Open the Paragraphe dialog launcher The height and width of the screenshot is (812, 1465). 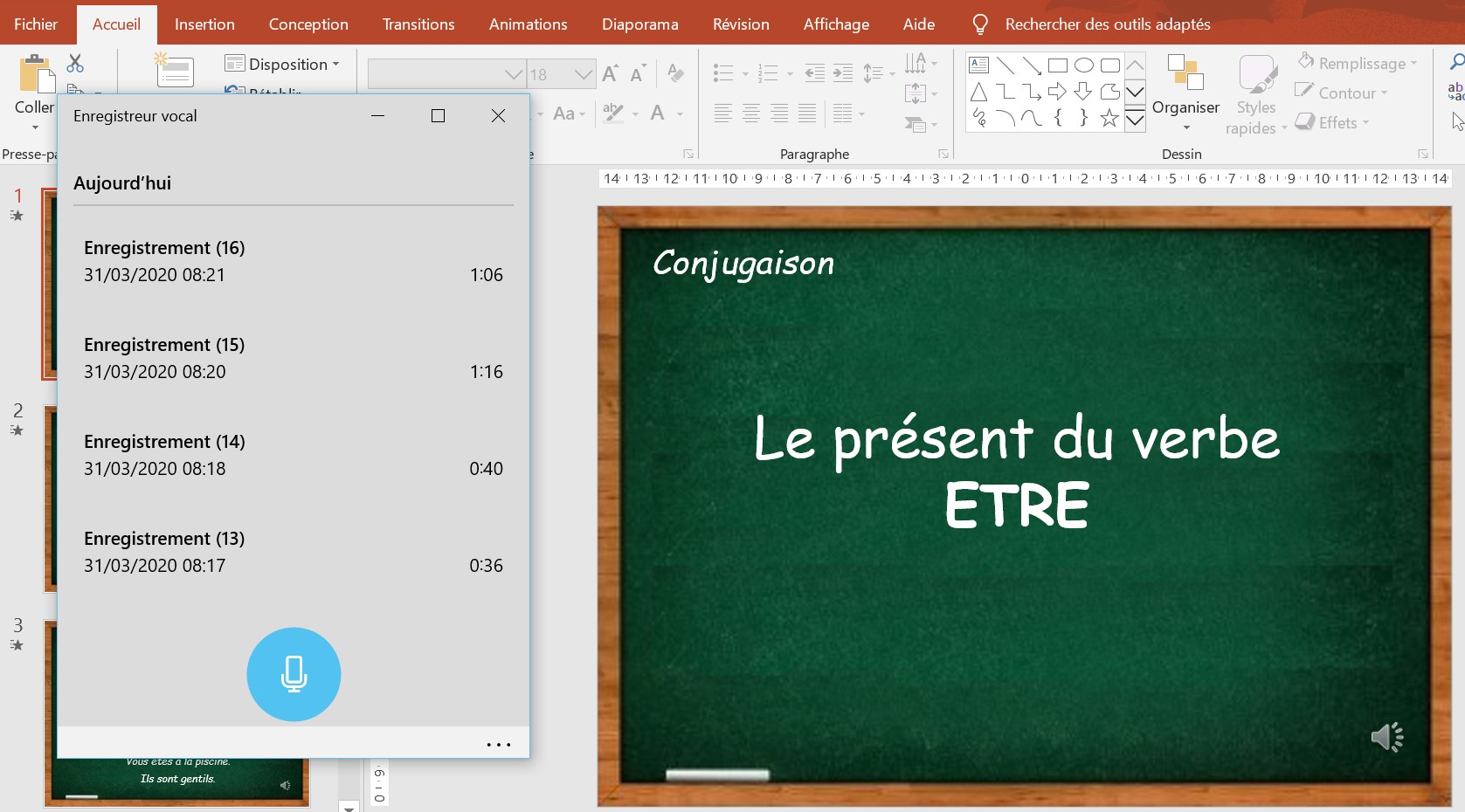click(943, 154)
